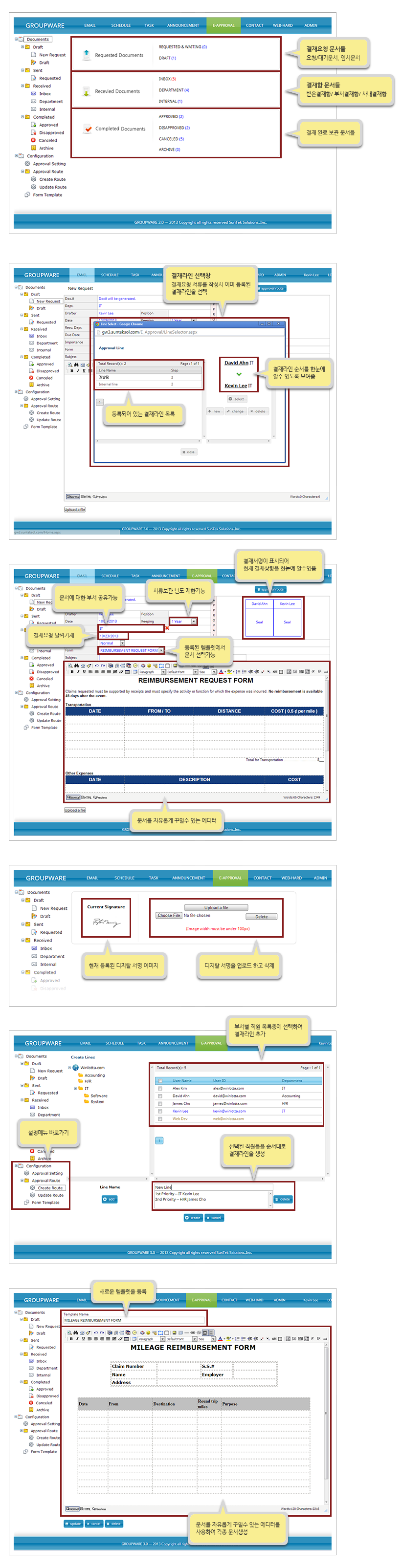This screenshot has width=402, height=1568.
Task: Select 'Update Route' in overview screen tree
Action: click(53, 187)
